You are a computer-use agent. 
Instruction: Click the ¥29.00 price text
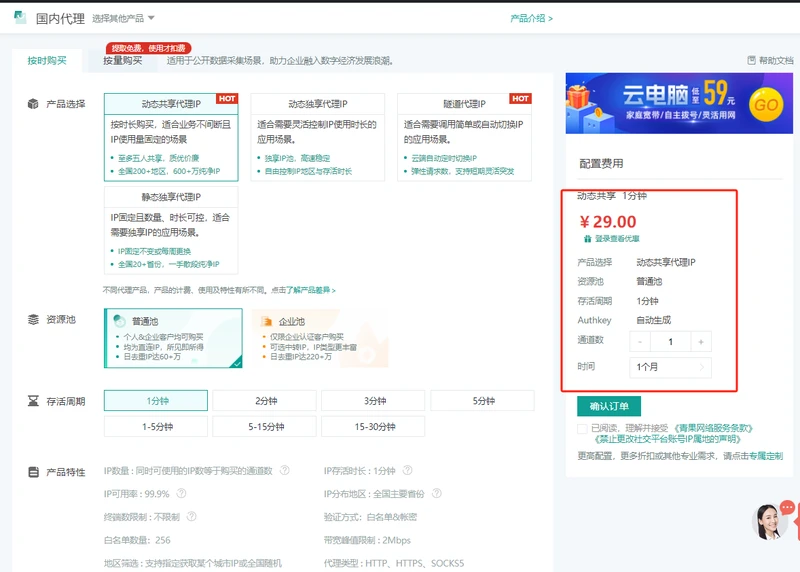pyautogui.click(x=608, y=222)
